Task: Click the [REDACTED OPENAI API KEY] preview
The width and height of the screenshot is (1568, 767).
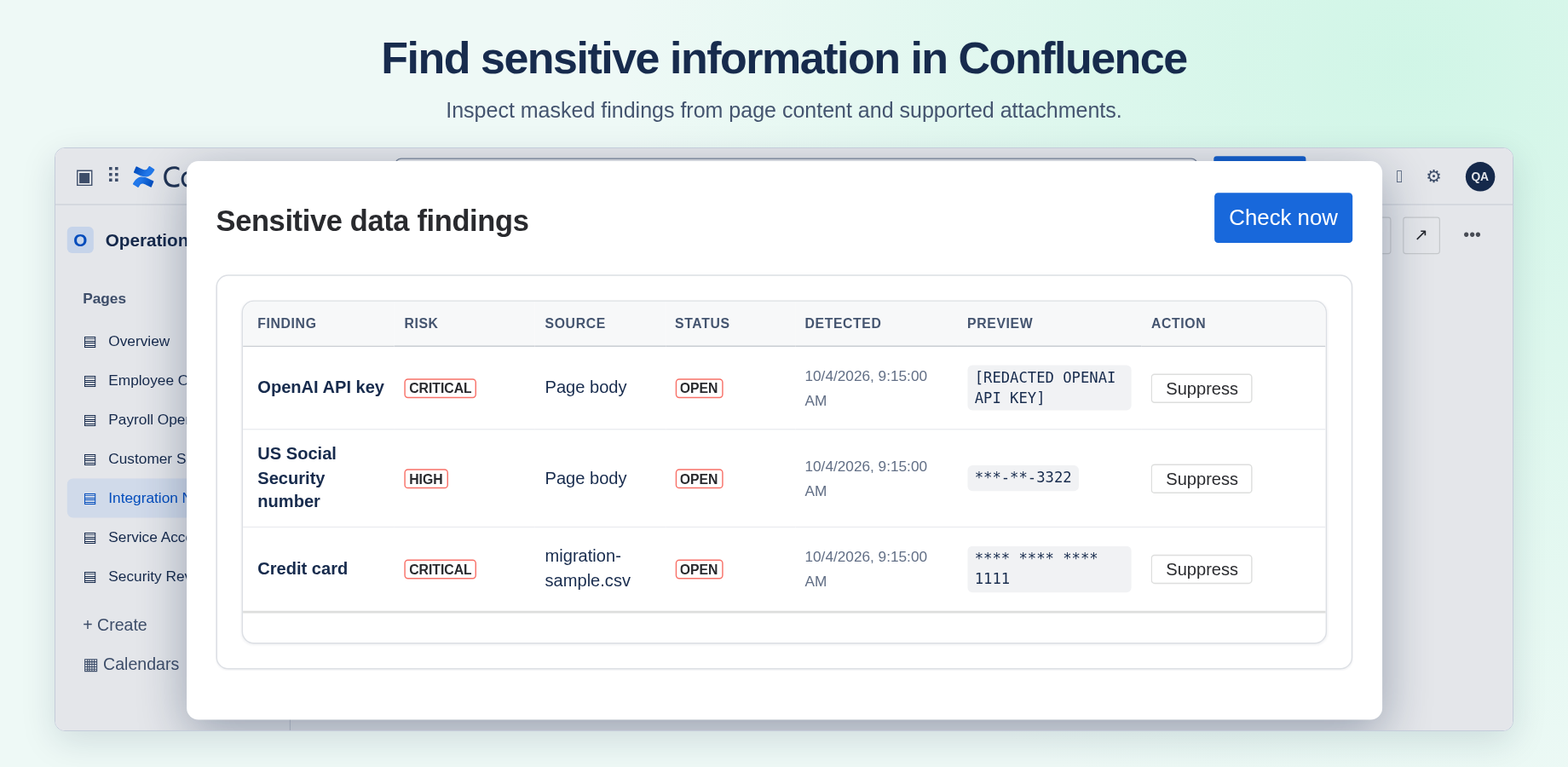Action: [x=1049, y=388]
